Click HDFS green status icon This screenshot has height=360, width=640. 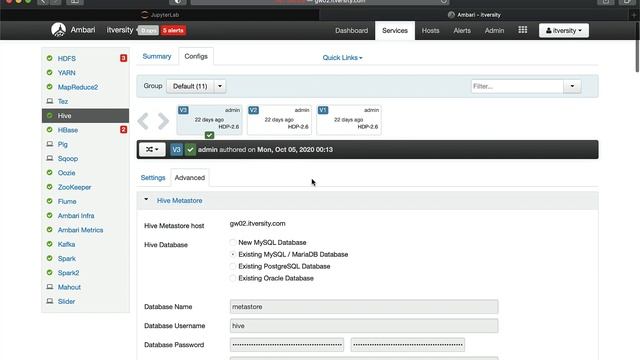[x=49, y=58]
